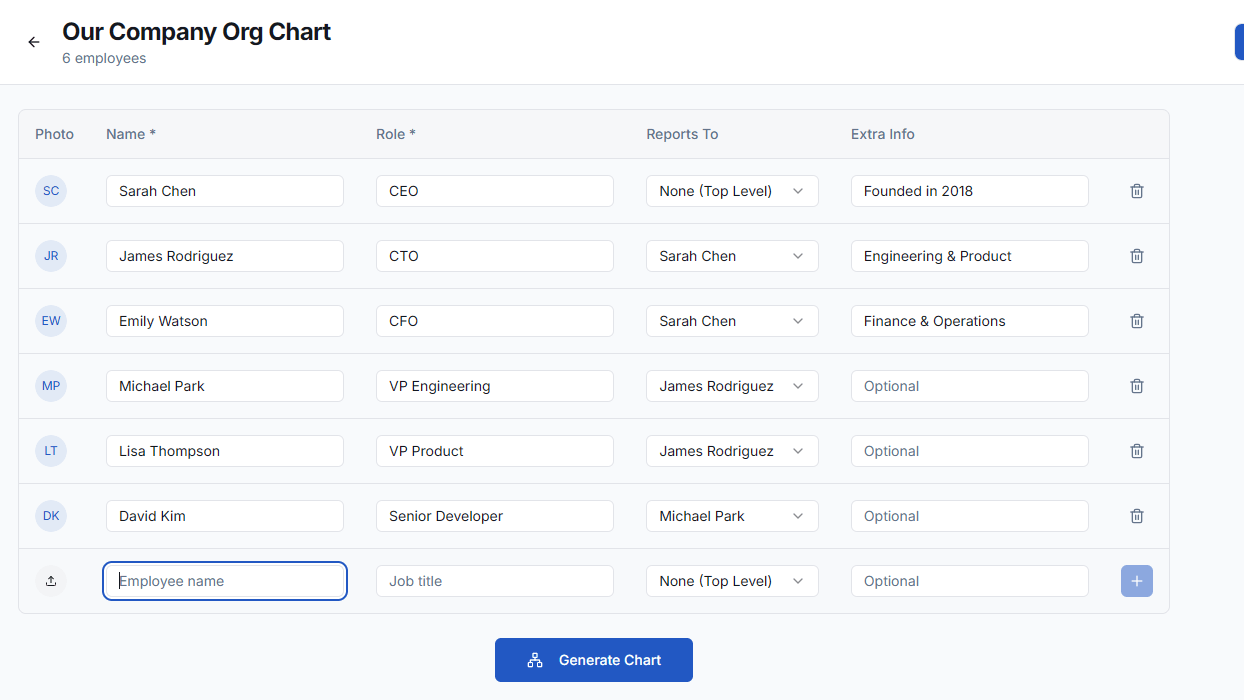Click Sarah Chen's SC avatar circle
Screen dimensions: 1244x700
(51, 190)
